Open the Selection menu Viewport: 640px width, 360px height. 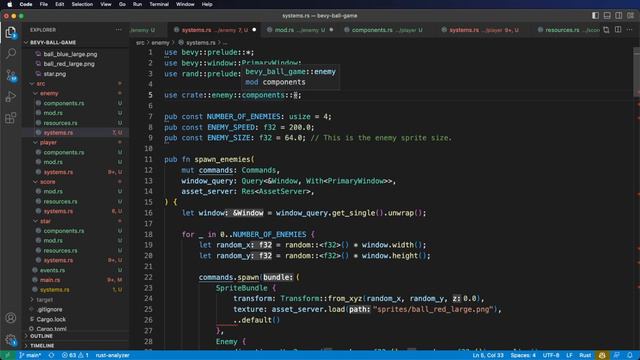[82, 4]
